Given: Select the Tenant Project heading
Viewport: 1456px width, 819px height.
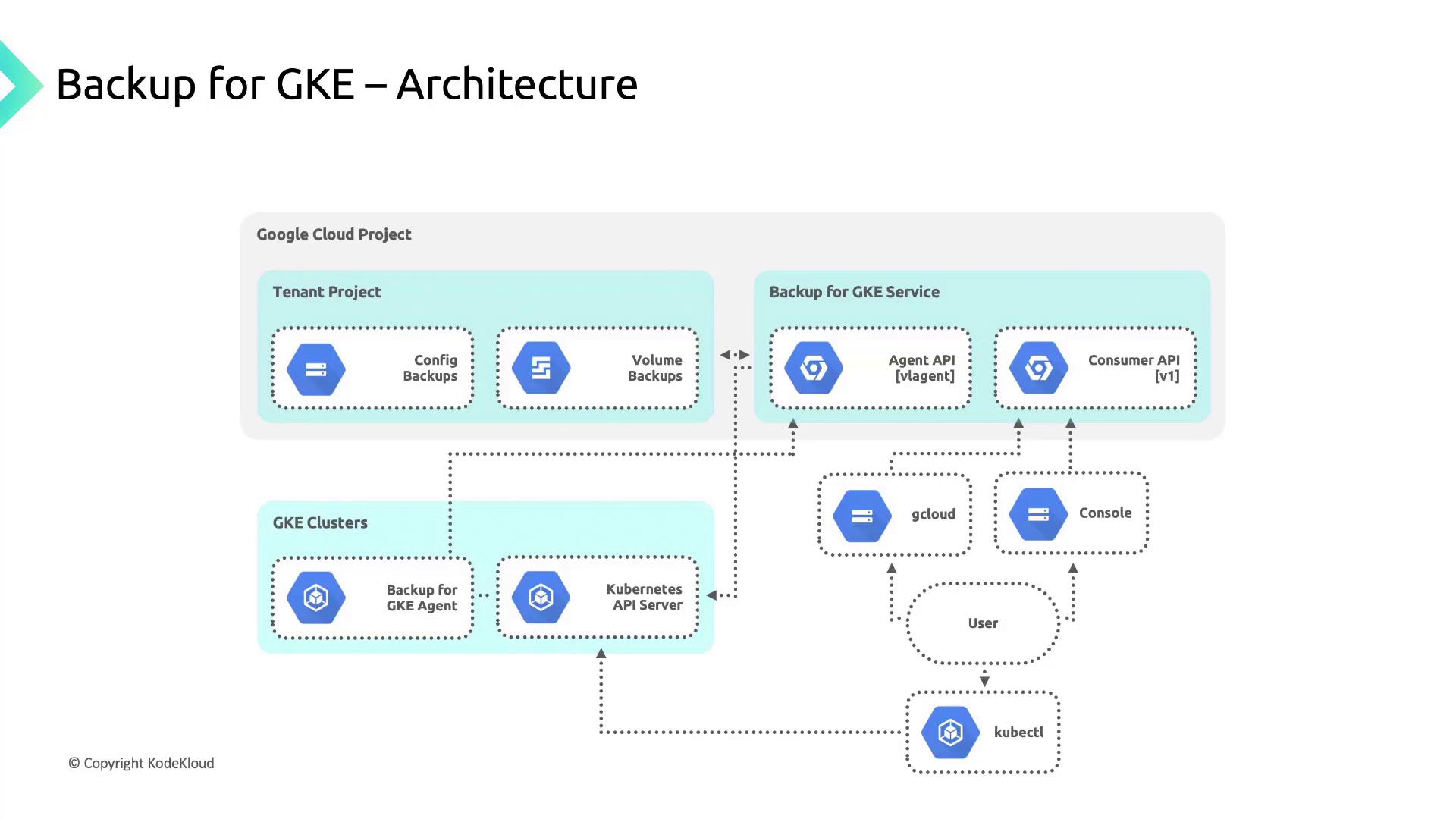Looking at the screenshot, I should tap(327, 292).
